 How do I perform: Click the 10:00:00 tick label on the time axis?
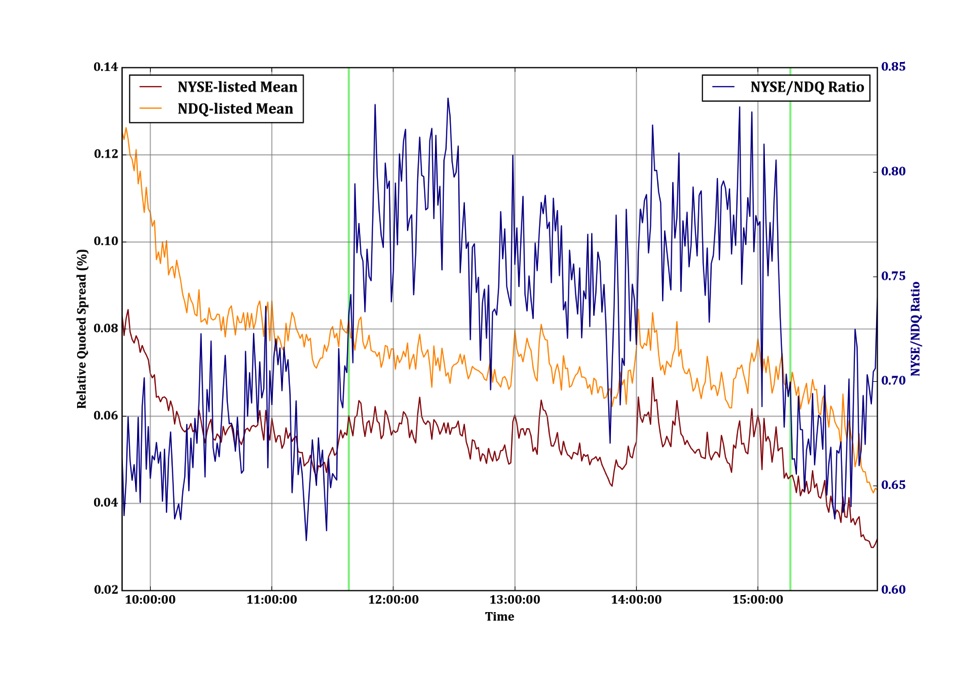pyautogui.click(x=150, y=601)
